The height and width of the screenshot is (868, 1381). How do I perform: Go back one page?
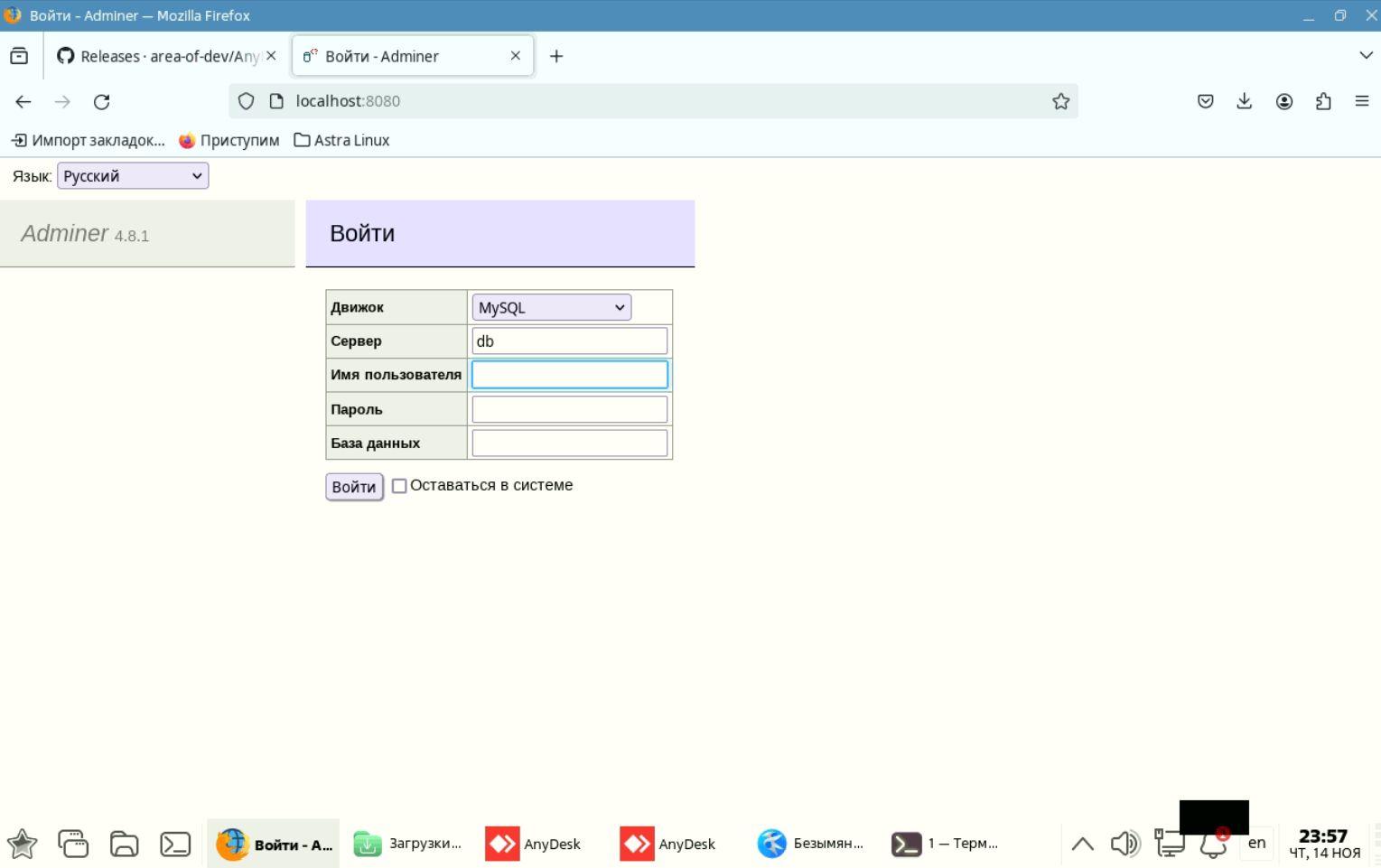23,101
